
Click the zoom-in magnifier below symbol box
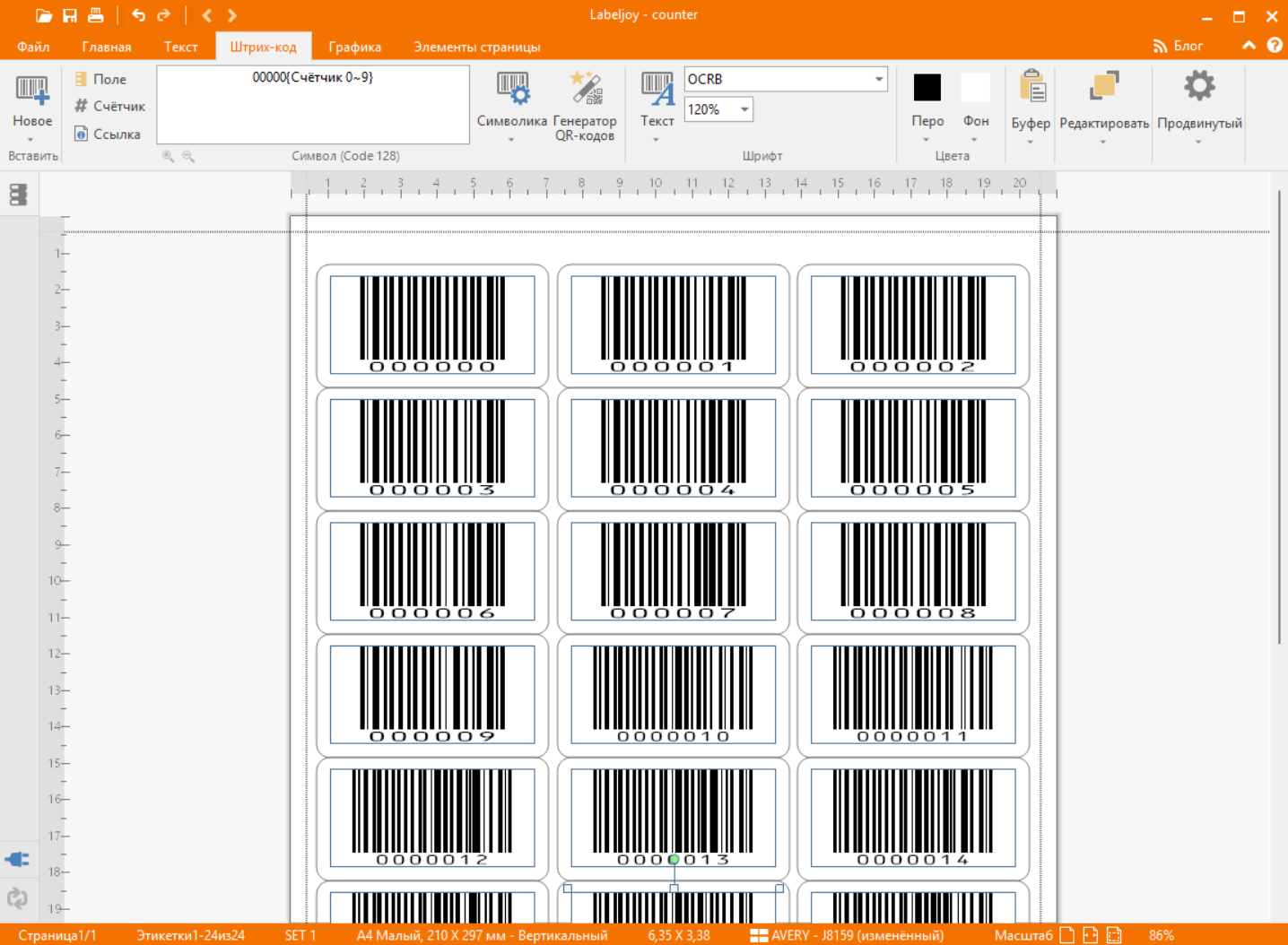168,156
